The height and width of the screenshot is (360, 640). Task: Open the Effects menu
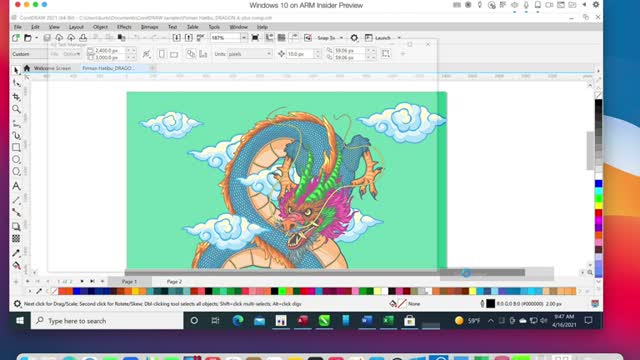[124, 27]
